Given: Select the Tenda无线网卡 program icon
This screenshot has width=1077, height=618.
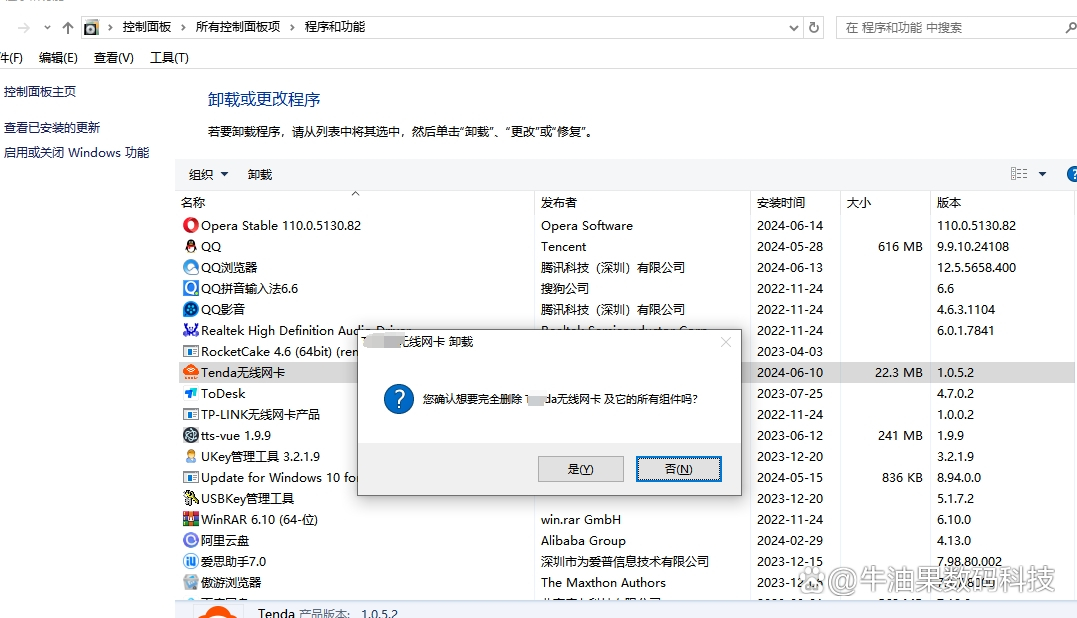Looking at the screenshot, I should pyautogui.click(x=190, y=372).
